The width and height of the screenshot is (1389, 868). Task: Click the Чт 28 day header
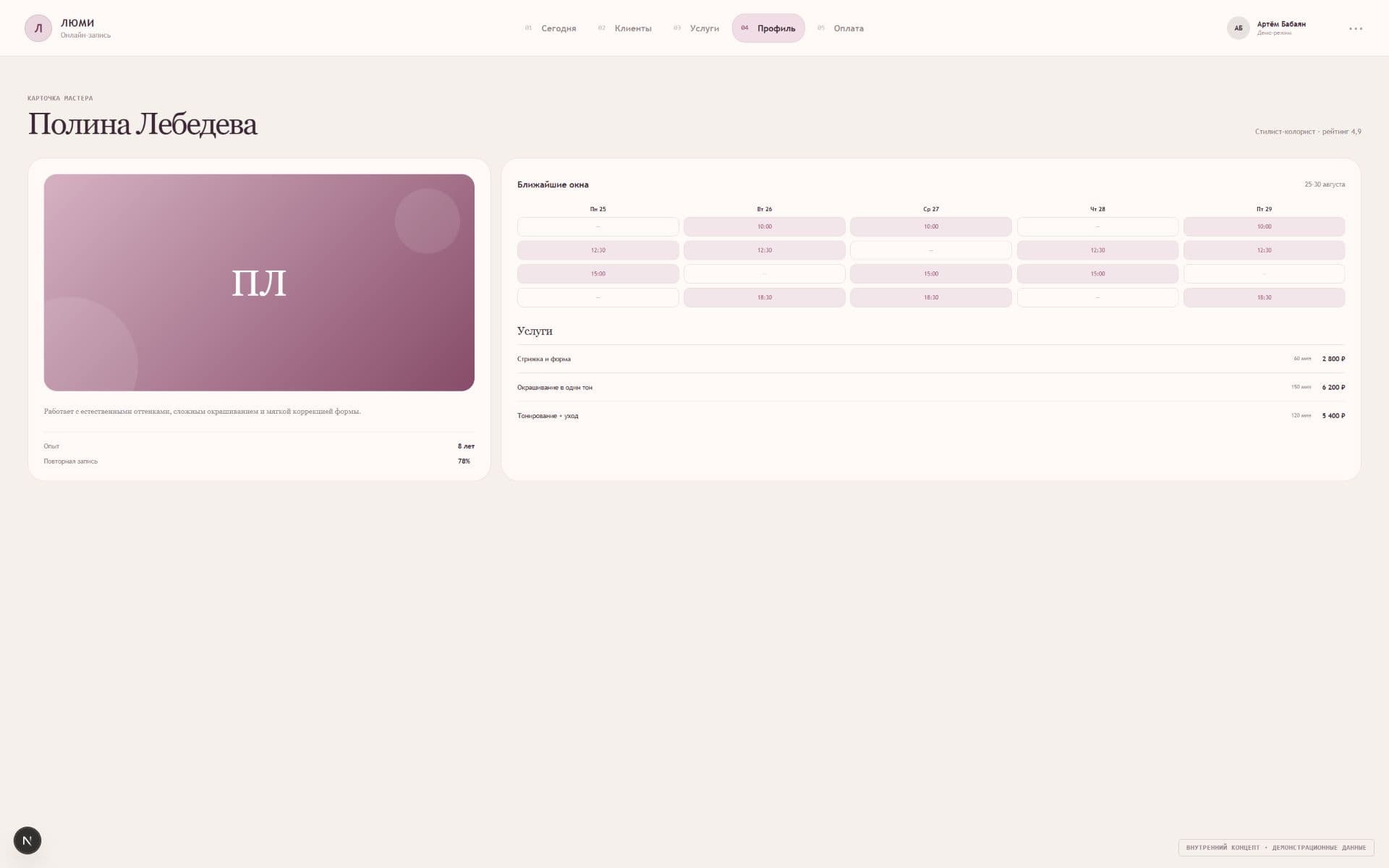1097,209
